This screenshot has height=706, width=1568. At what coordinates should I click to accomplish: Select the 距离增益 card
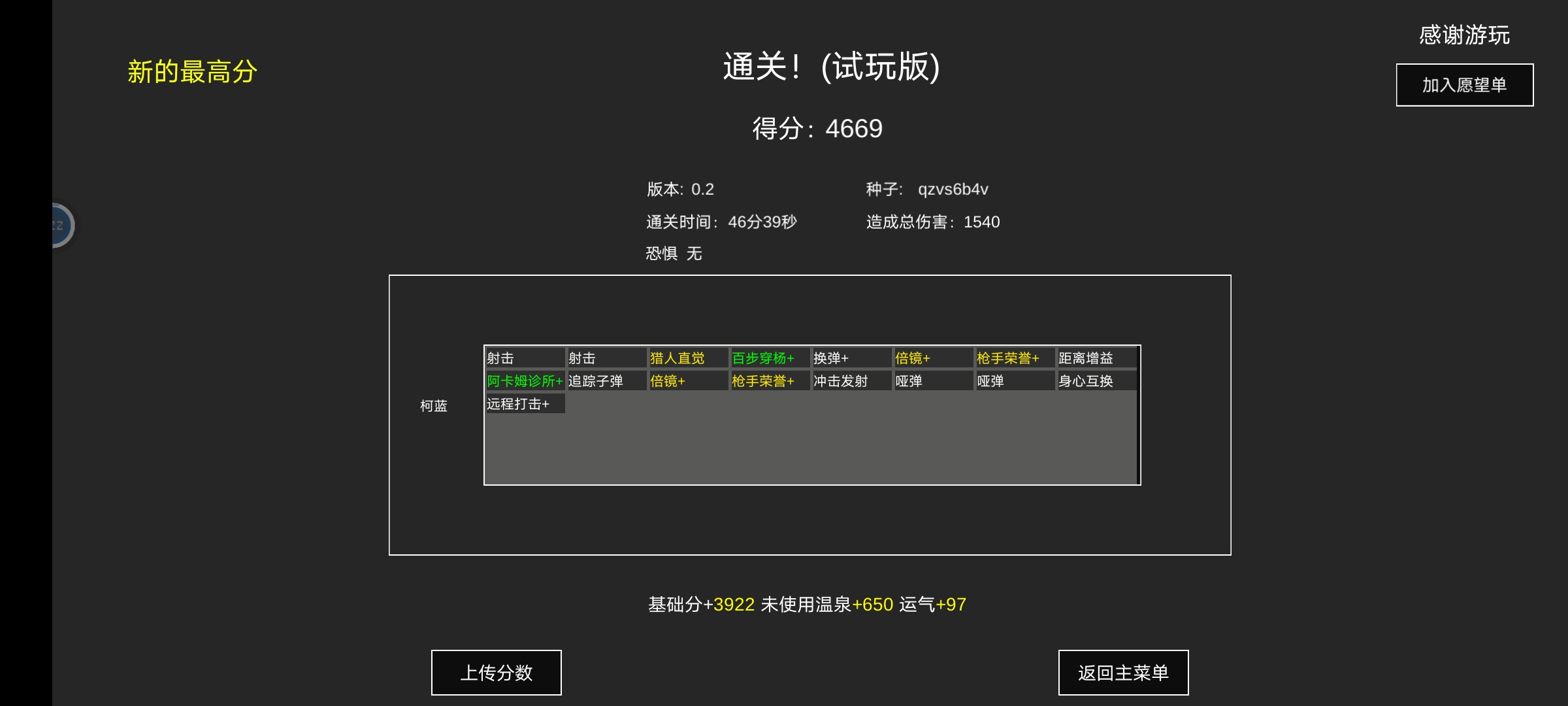point(1096,358)
